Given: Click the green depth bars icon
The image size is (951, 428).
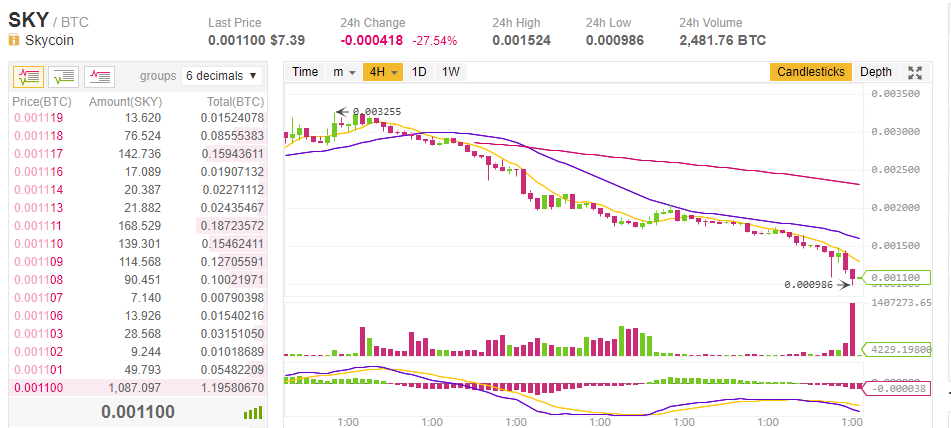Looking at the screenshot, I should click(252, 412).
